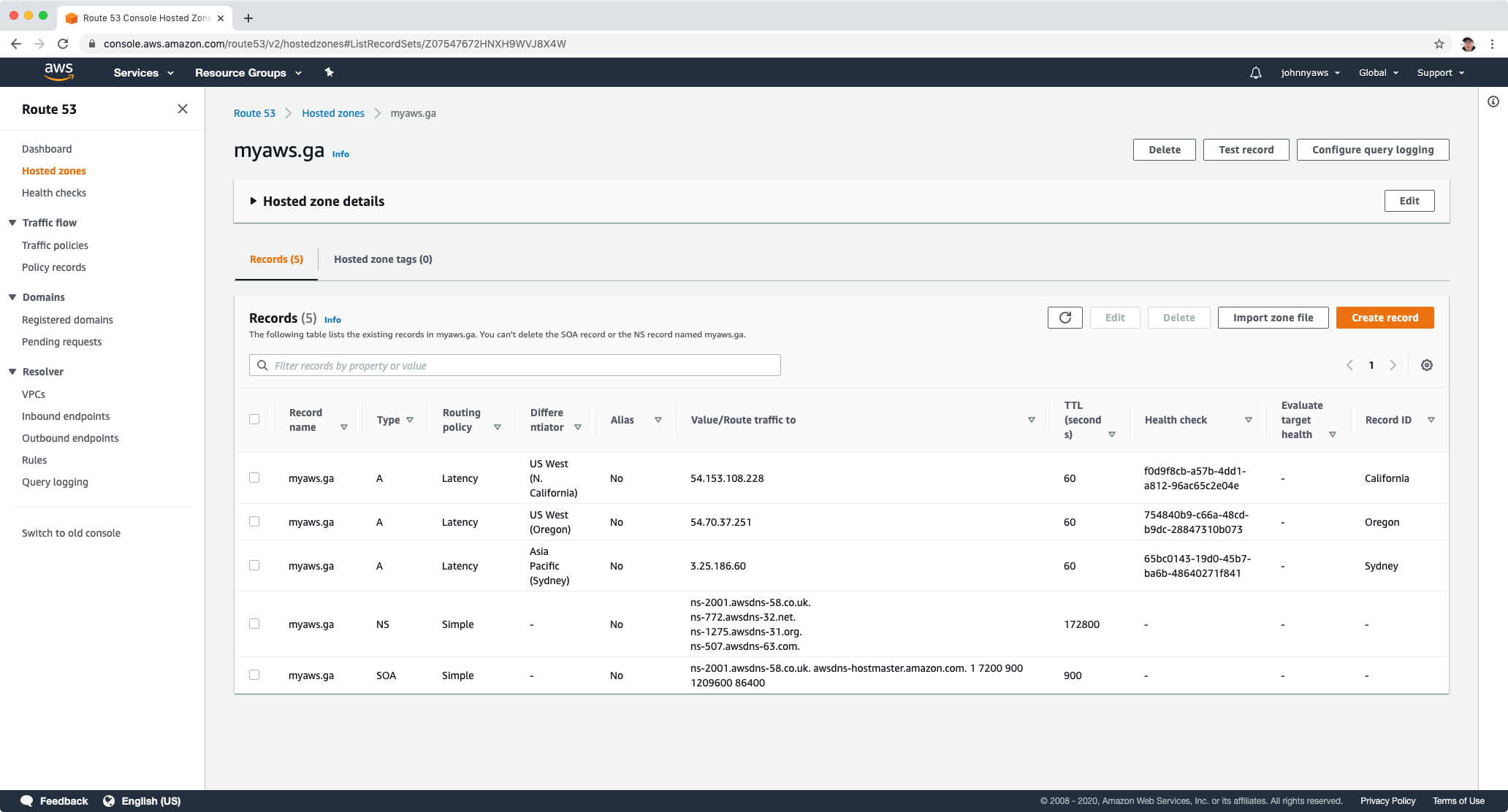Click the Chrome profile avatar

pos(1469,44)
